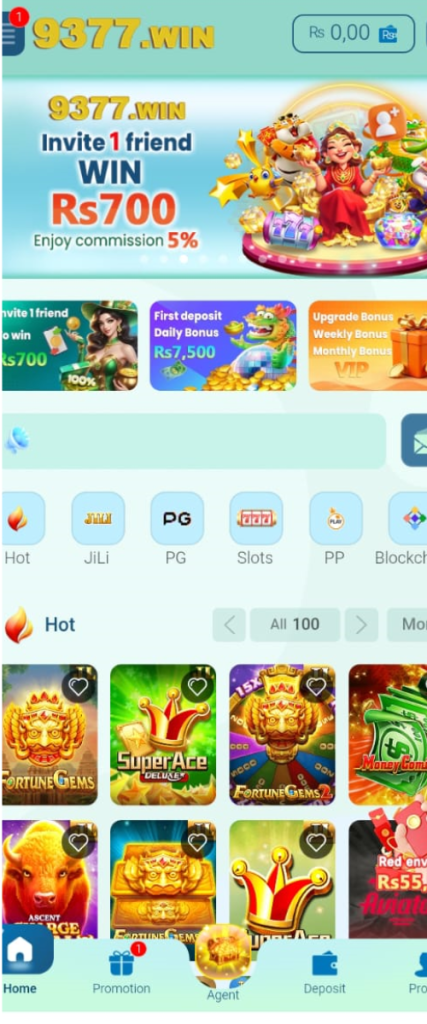
Task: Toggle favorite heart on Fortune Gems 2
Action: pyautogui.click(x=316, y=686)
